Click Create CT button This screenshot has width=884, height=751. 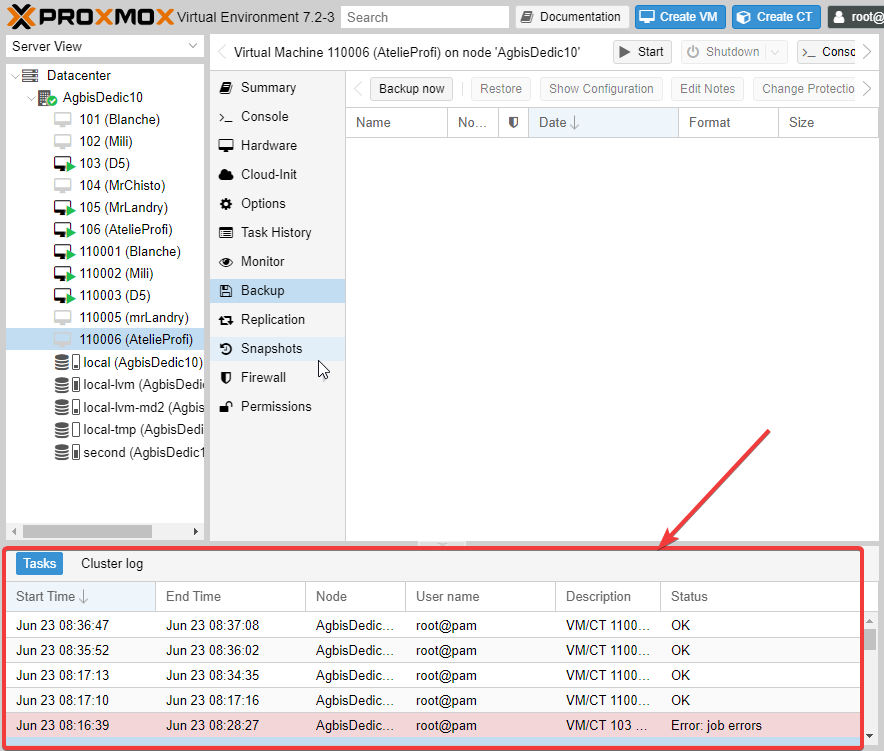(x=776, y=17)
